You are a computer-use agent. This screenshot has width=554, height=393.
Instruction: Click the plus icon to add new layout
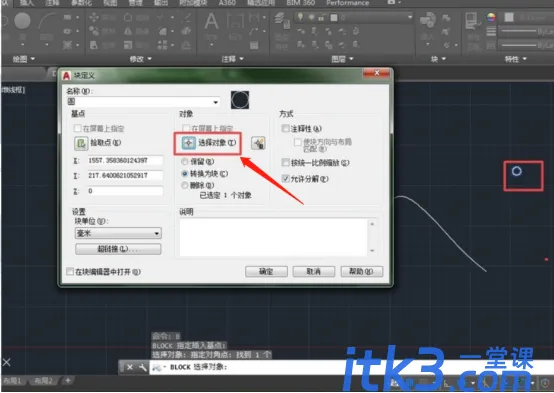point(68,381)
